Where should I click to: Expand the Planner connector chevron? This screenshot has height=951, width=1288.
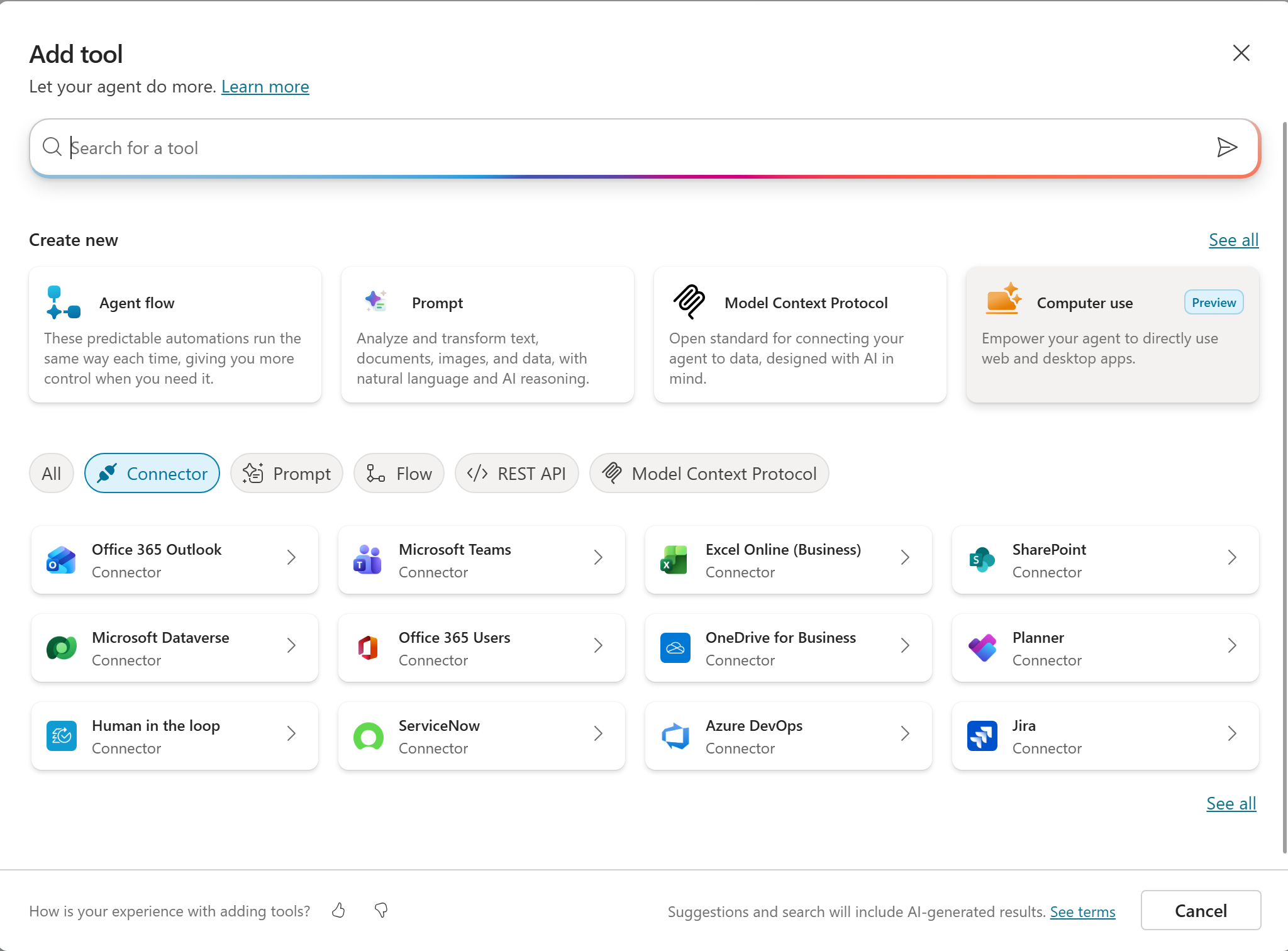[x=1231, y=646]
